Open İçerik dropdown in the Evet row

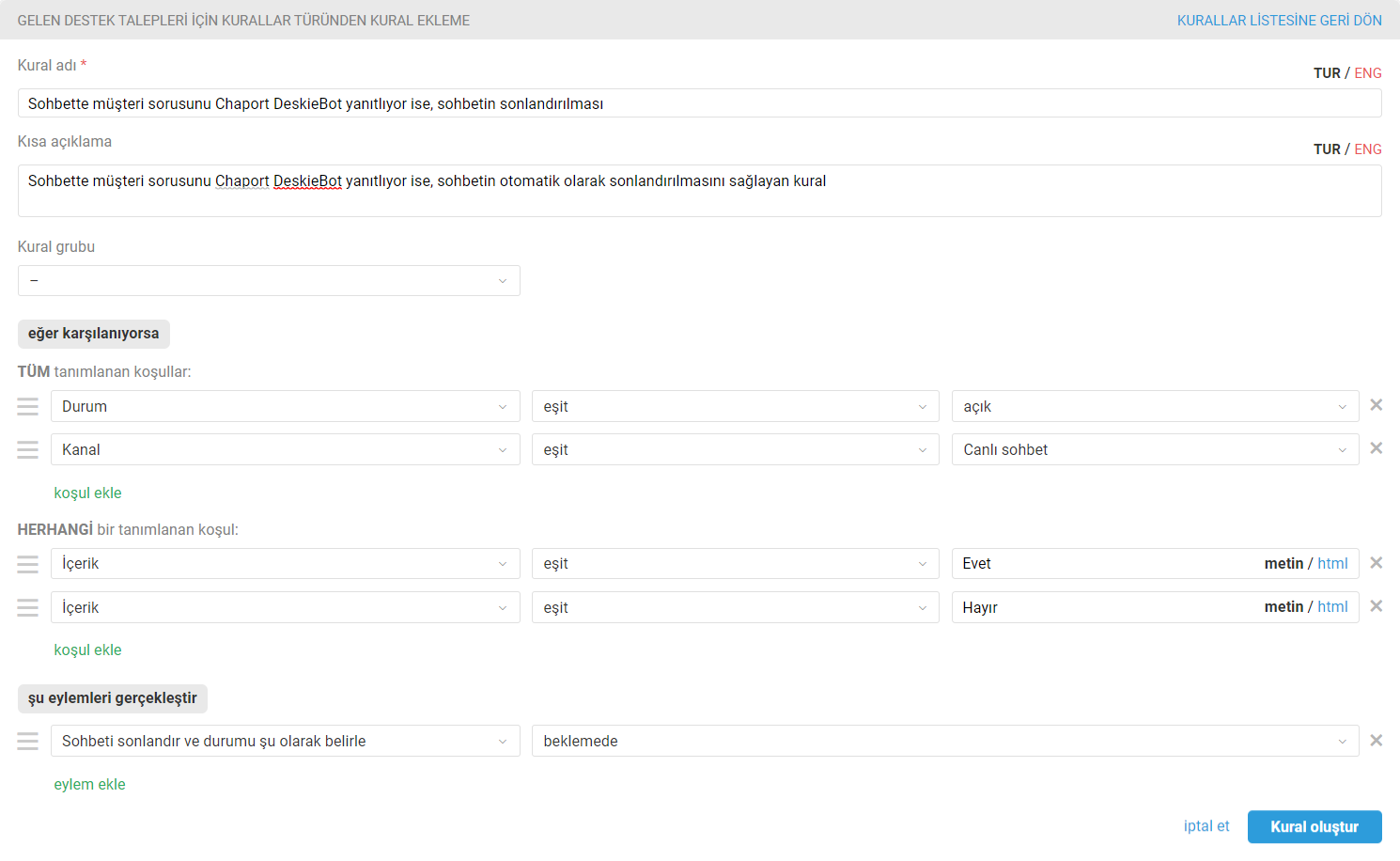(x=286, y=564)
